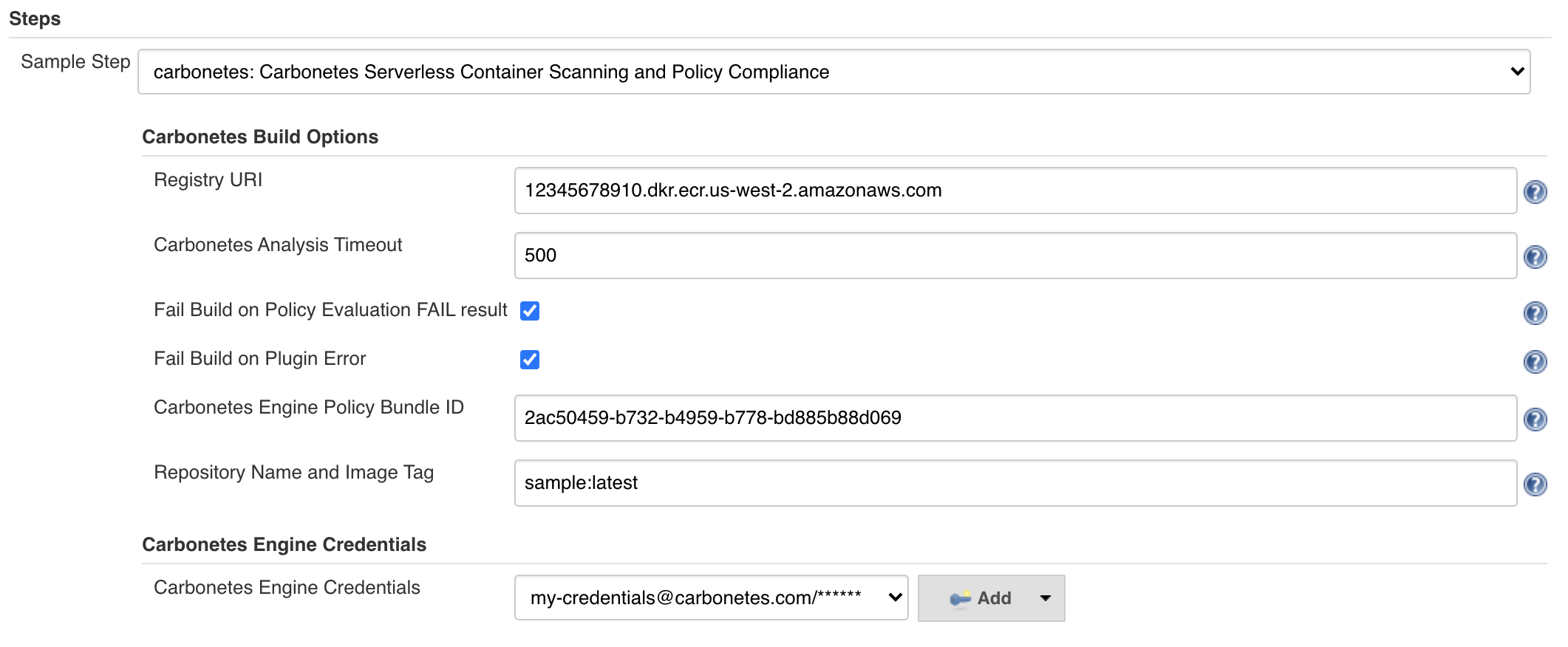The width and height of the screenshot is (1568, 647).
Task: Click the Carbonetes Analysis Timeout label
Action: pos(278,244)
